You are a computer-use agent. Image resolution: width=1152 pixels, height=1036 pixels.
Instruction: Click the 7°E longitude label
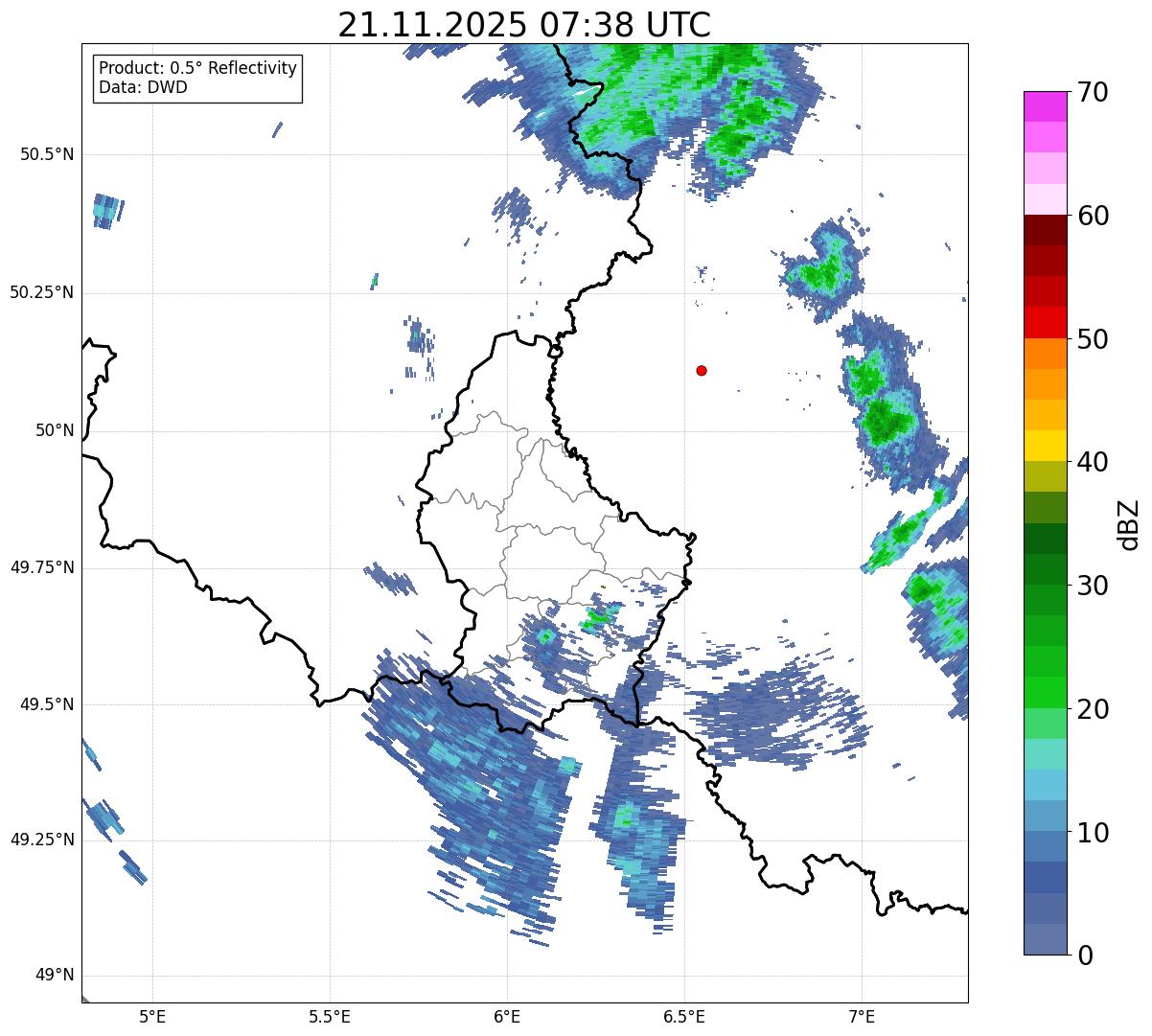[862, 1016]
